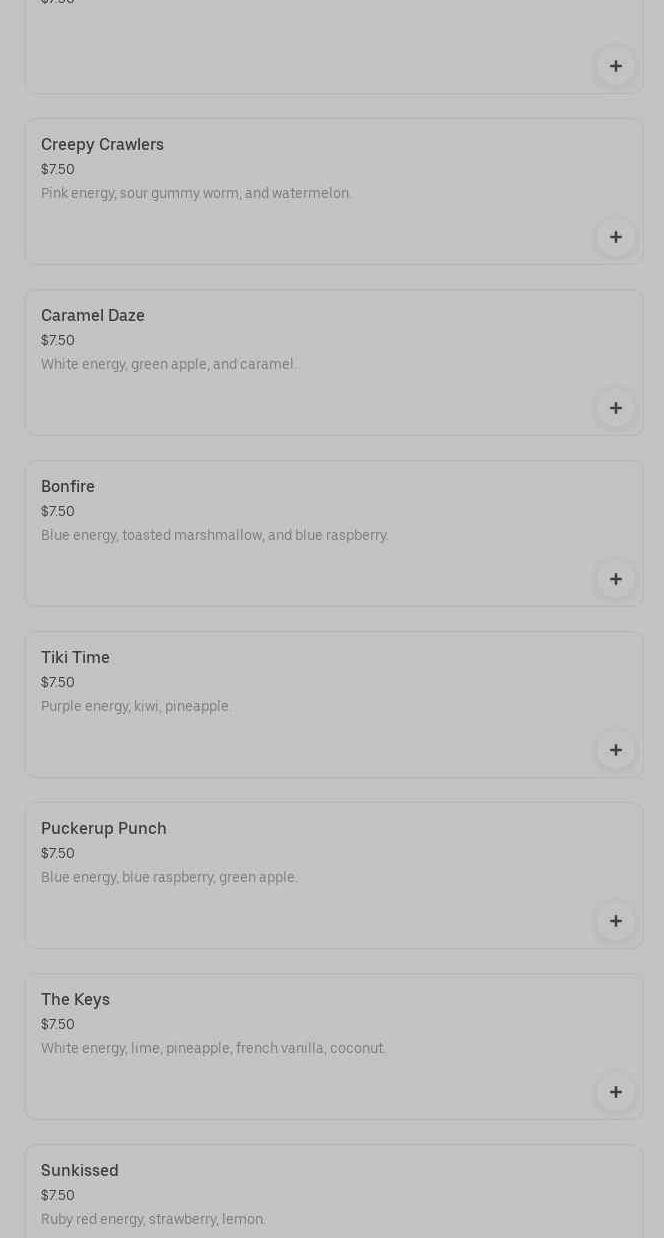Select the Caramel Daze item name

[93, 315]
